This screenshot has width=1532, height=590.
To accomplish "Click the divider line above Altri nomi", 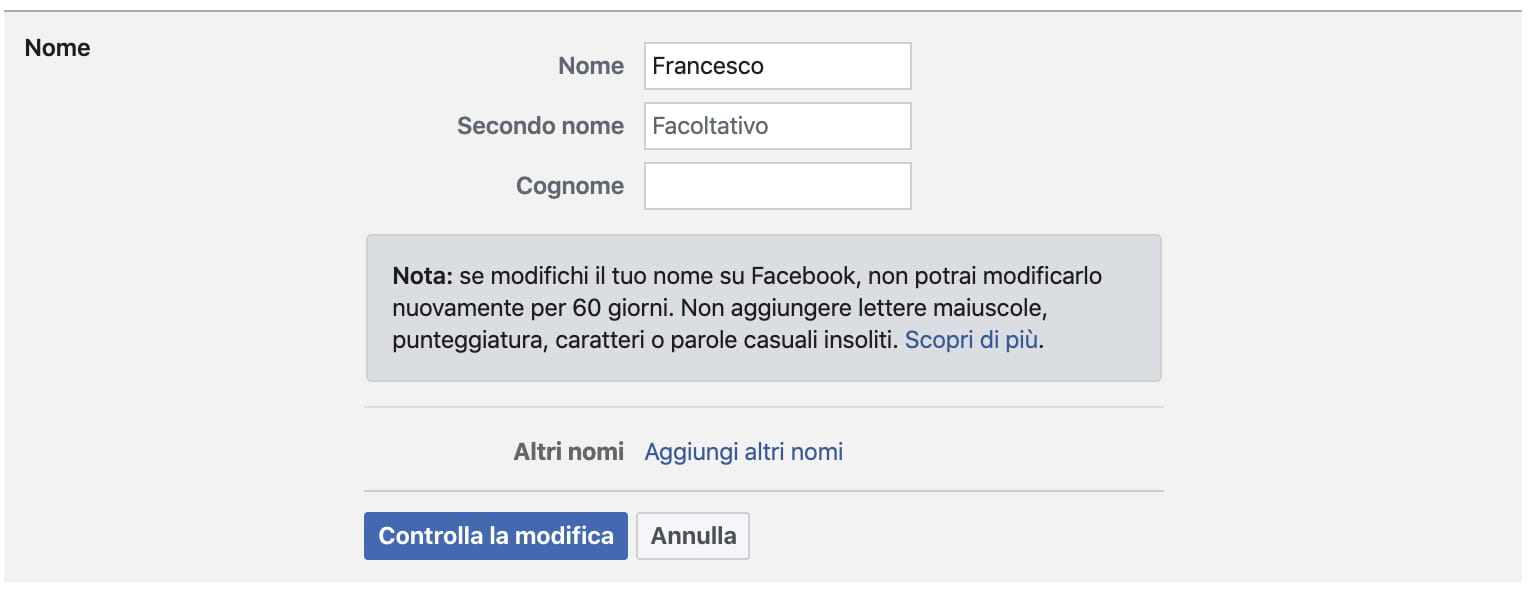I will (x=763, y=407).
